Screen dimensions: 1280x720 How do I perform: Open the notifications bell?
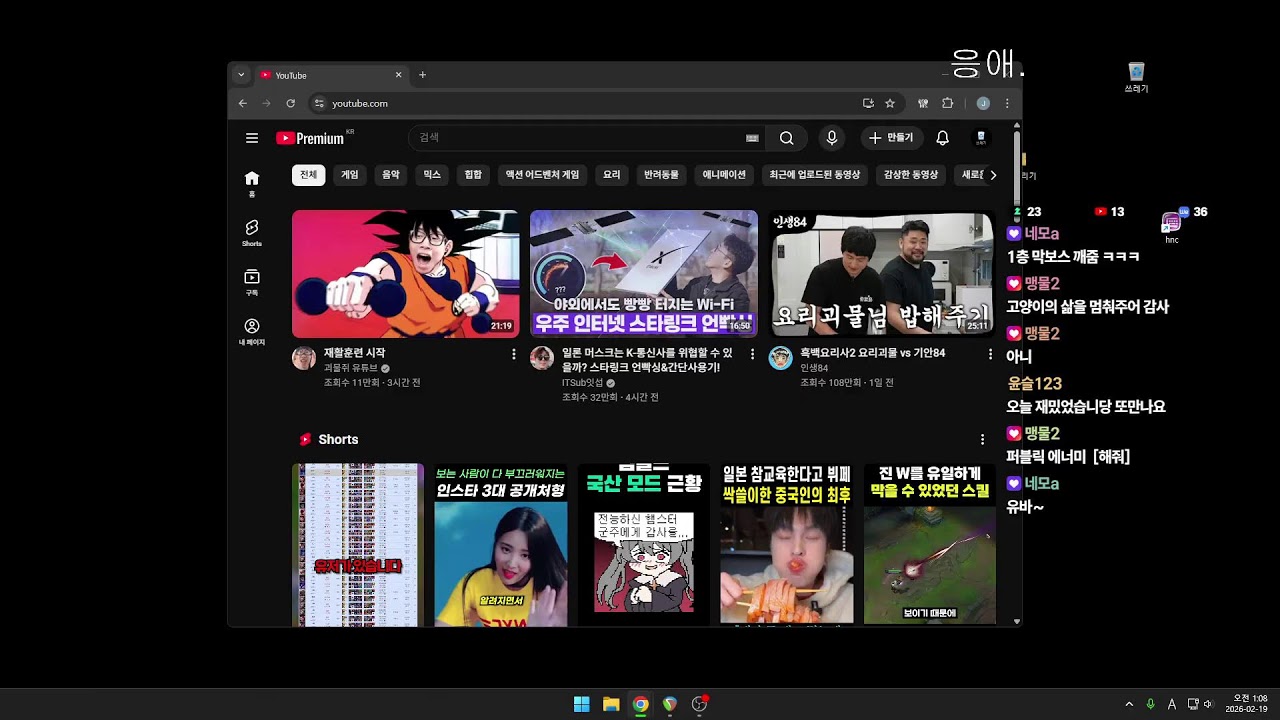pyautogui.click(x=942, y=138)
